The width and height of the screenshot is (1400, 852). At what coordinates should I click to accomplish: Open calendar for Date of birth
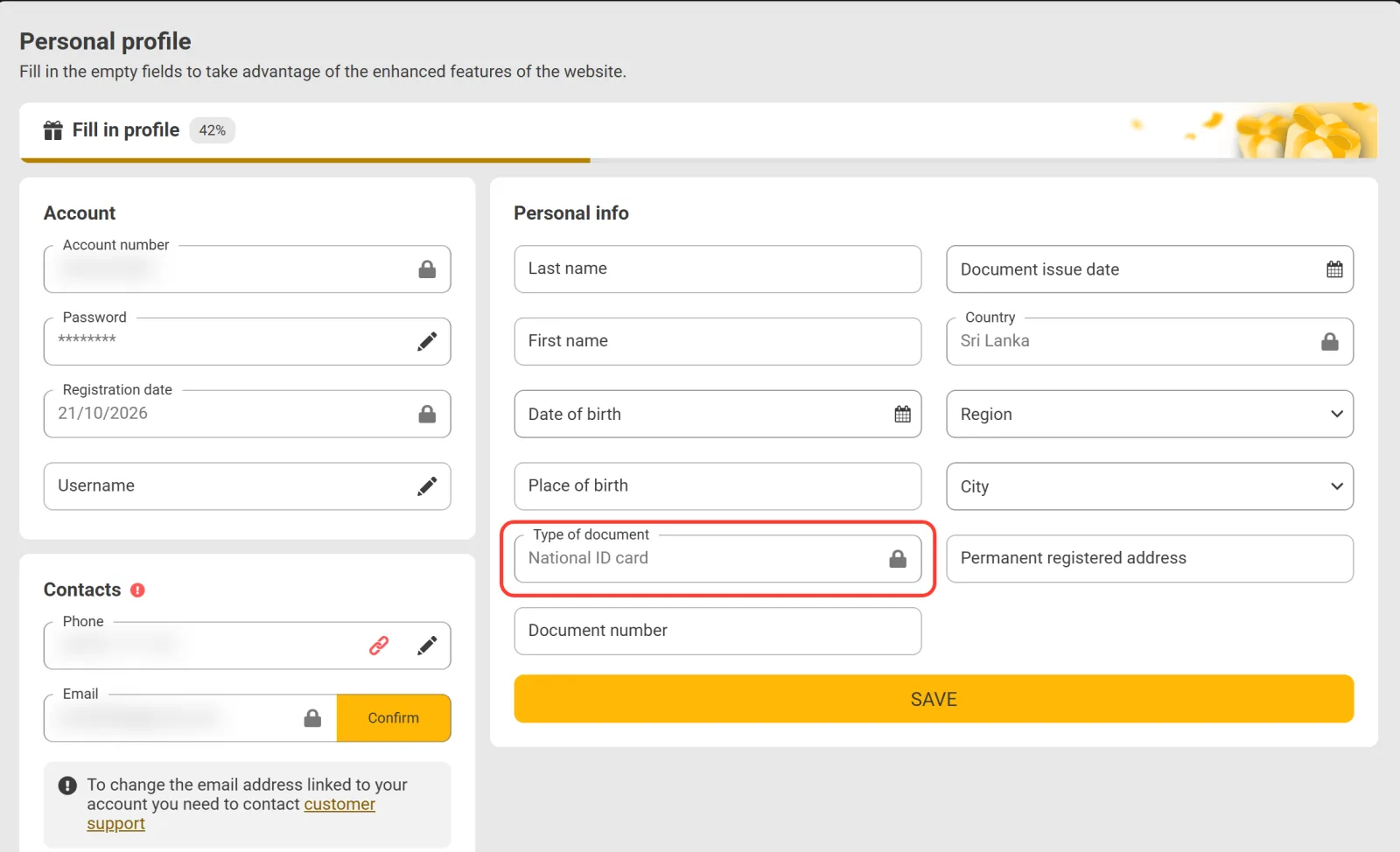(x=902, y=414)
